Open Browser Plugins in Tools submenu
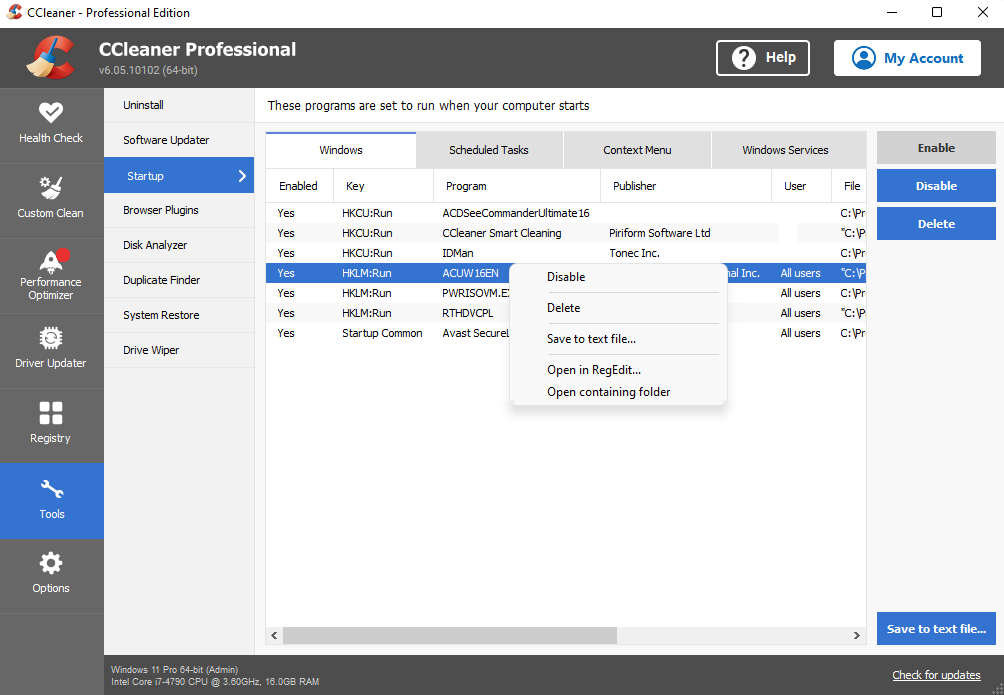1004x695 pixels. pos(179,210)
